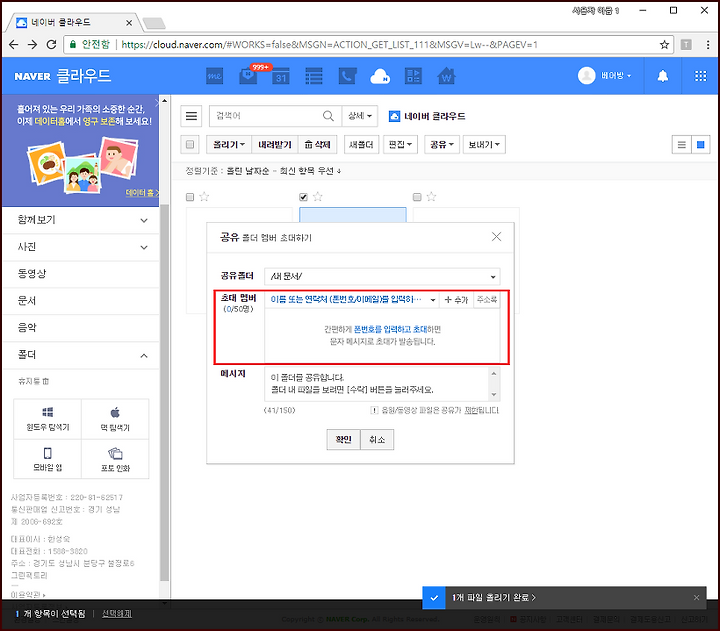Confirm the share with 확인 button

coord(343,439)
